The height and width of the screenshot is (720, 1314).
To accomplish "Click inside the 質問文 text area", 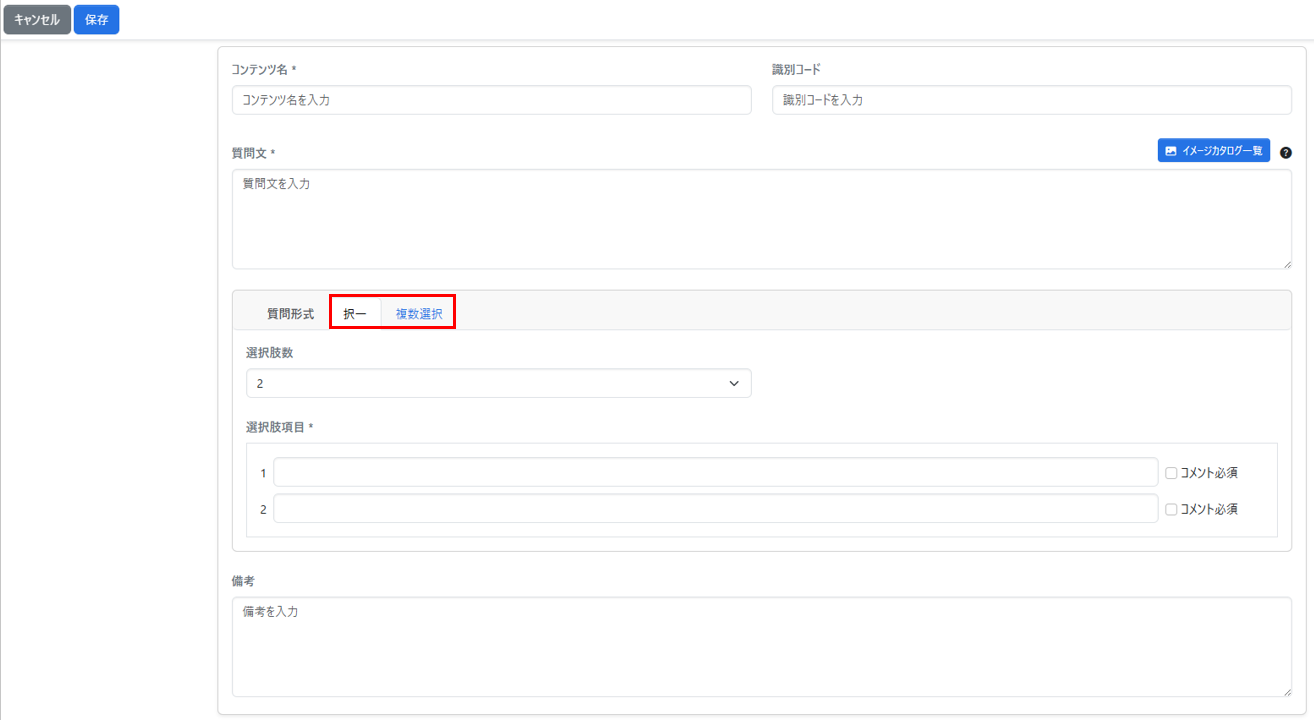I will click(x=760, y=219).
